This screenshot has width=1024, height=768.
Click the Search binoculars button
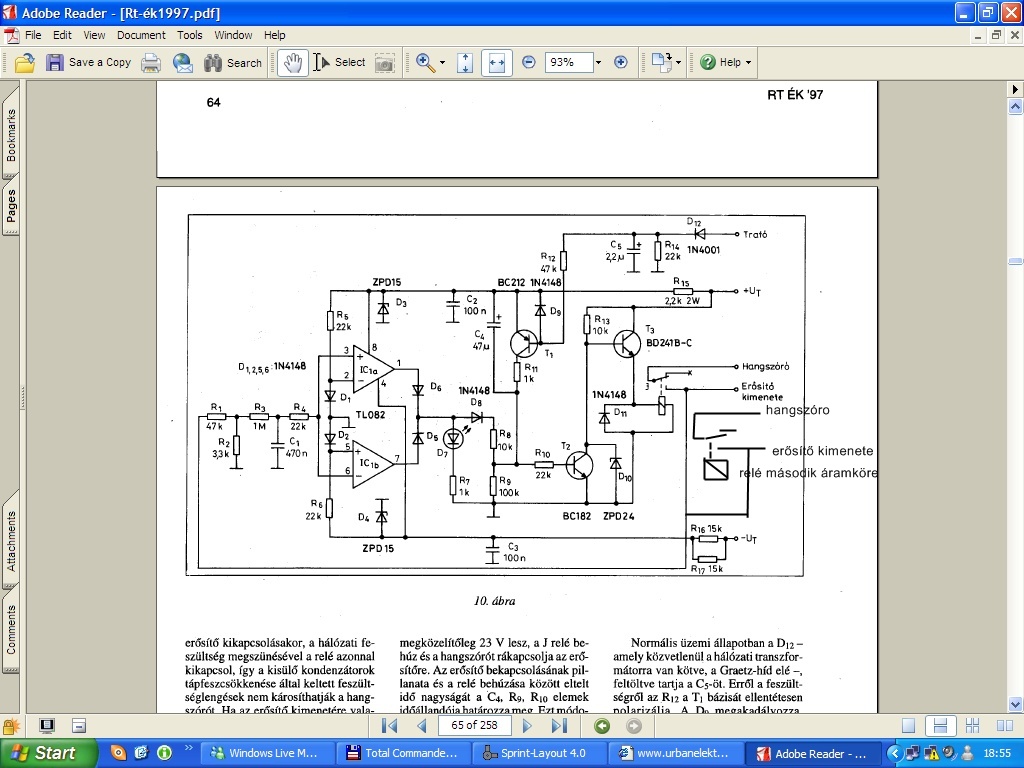click(x=232, y=63)
